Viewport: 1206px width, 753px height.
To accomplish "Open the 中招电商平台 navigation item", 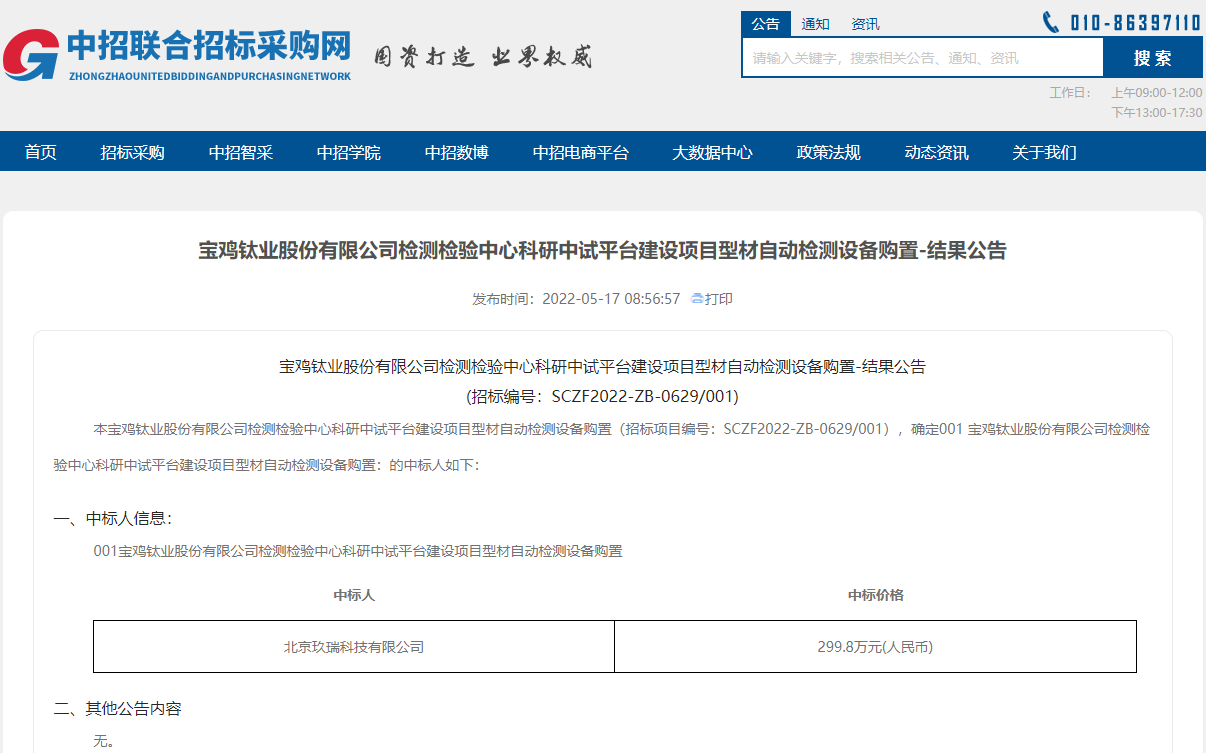I will [580, 152].
